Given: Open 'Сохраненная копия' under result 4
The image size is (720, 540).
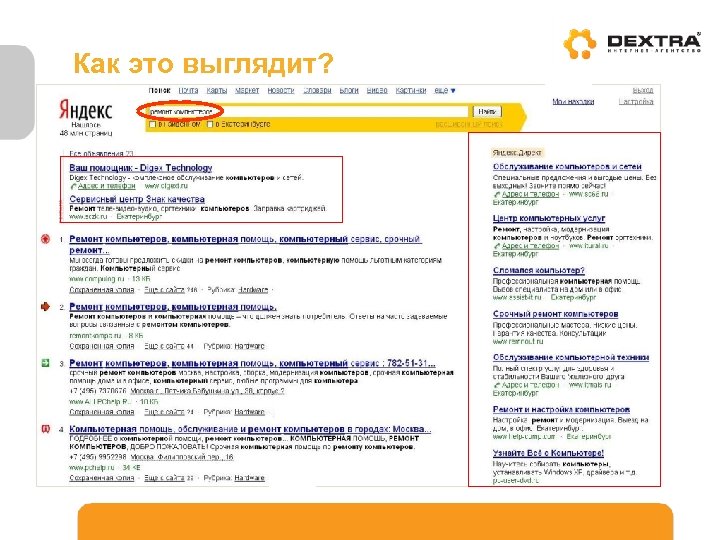Looking at the screenshot, I should tap(101, 478).
